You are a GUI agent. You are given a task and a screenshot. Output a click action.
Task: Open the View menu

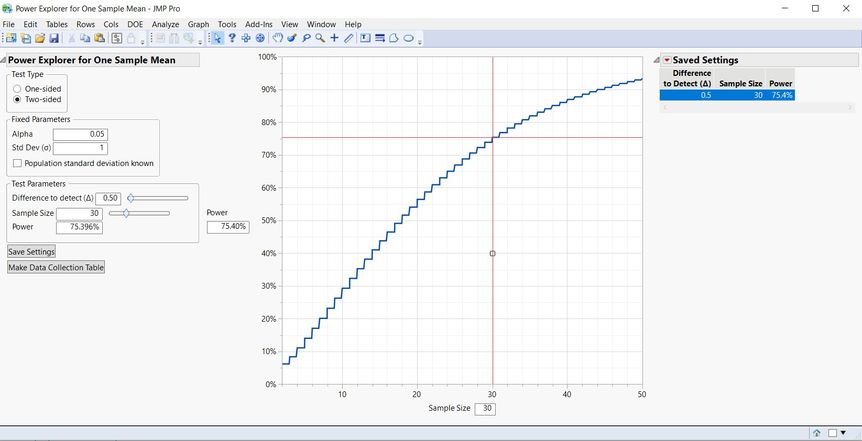click(x=289, y=24)
